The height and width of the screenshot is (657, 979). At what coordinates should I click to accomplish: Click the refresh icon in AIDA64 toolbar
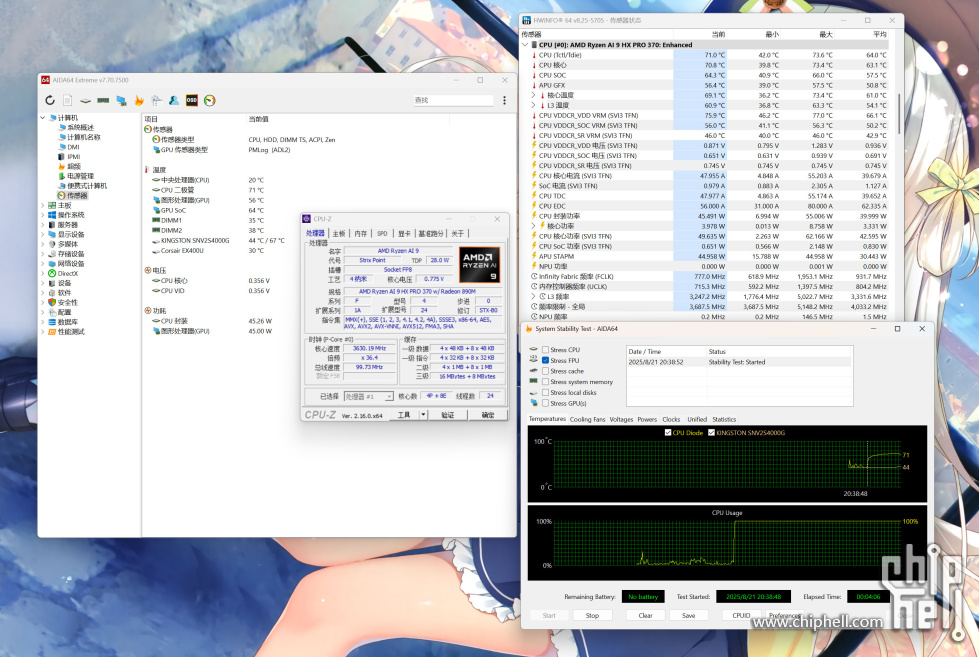point(50,101)
